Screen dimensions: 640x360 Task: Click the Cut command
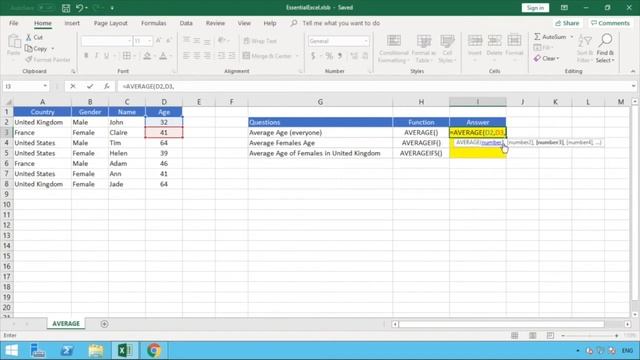tap(34, 37)
